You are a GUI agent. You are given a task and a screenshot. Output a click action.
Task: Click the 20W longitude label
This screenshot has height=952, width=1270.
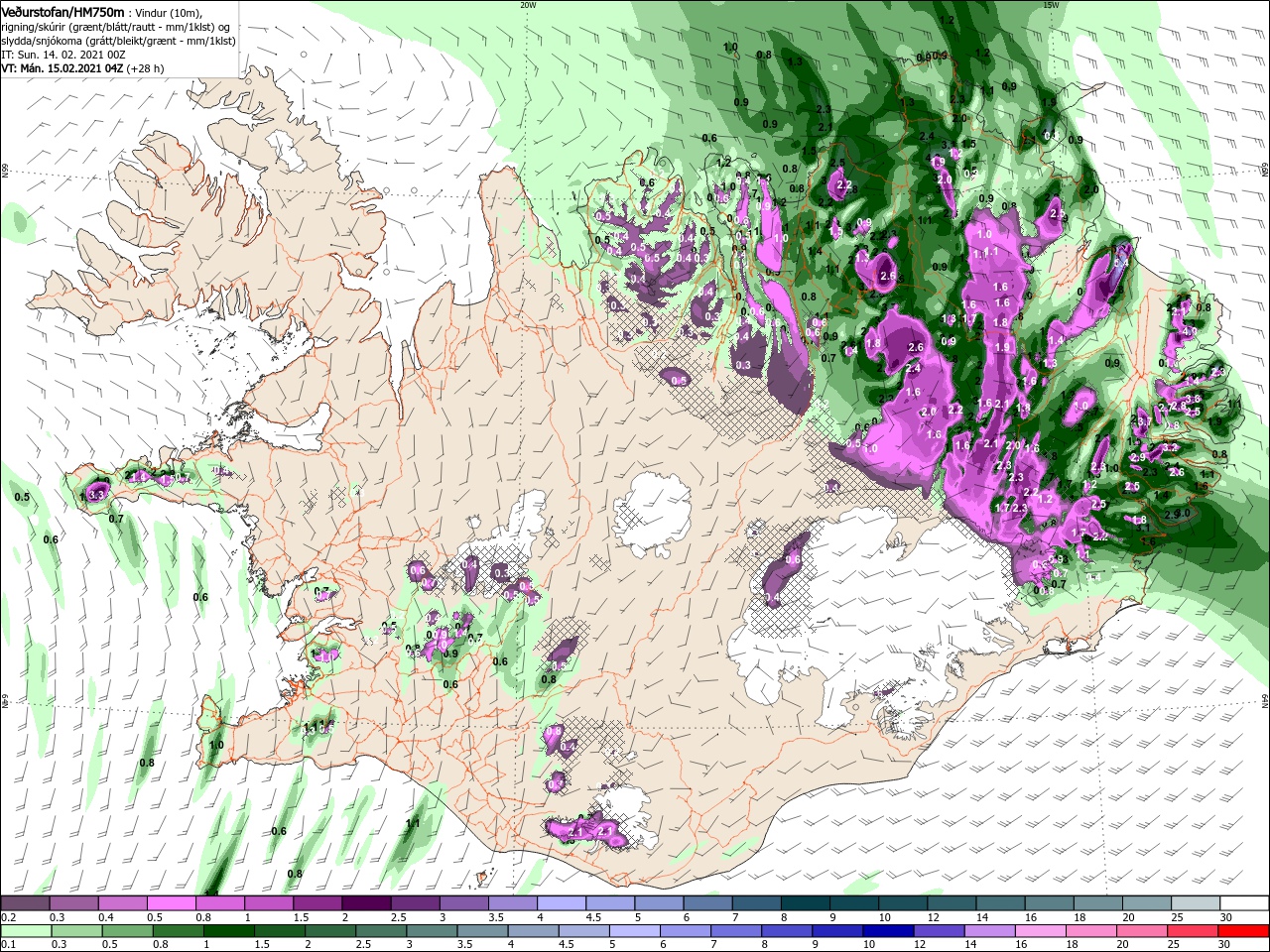pyautogui.click(x=528, y=5)
